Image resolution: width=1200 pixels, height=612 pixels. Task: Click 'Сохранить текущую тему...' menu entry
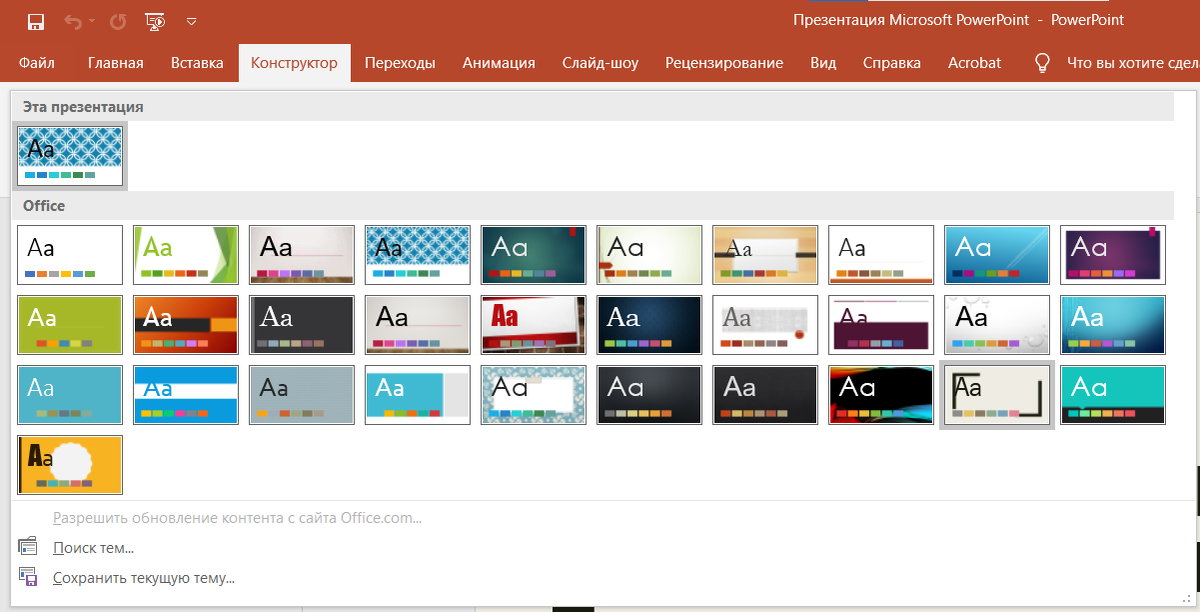[x=144, y=578]
